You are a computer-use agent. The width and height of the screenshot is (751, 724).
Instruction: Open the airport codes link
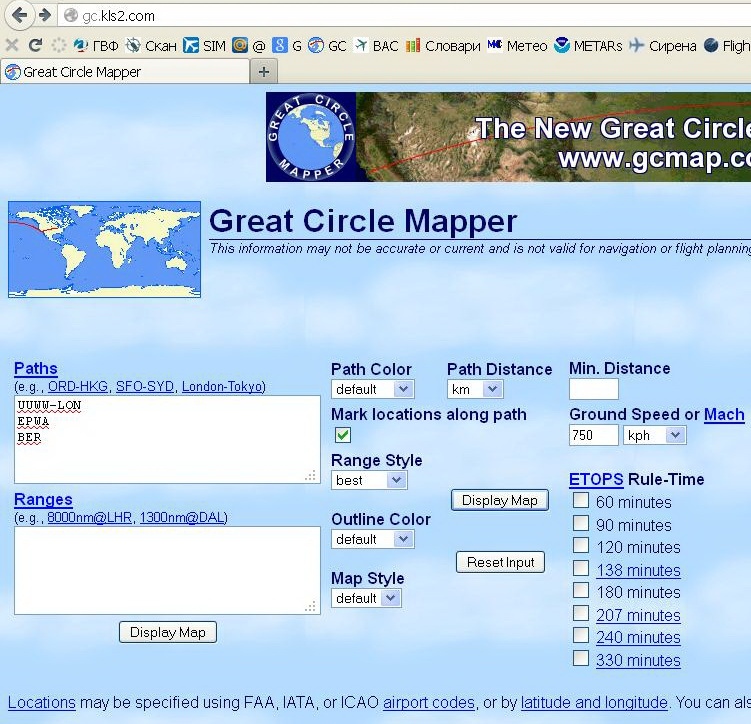(429, 702)
